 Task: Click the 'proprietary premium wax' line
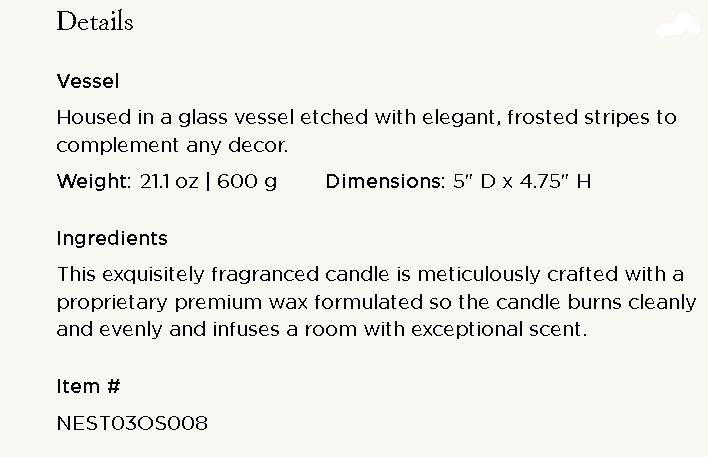click(x=377, y=302)
